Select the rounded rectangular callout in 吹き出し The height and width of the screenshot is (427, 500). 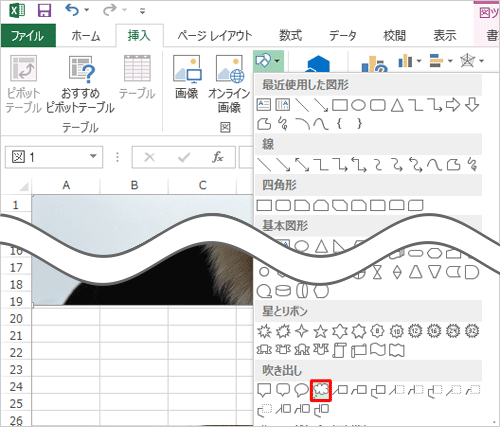pos(283,390)
